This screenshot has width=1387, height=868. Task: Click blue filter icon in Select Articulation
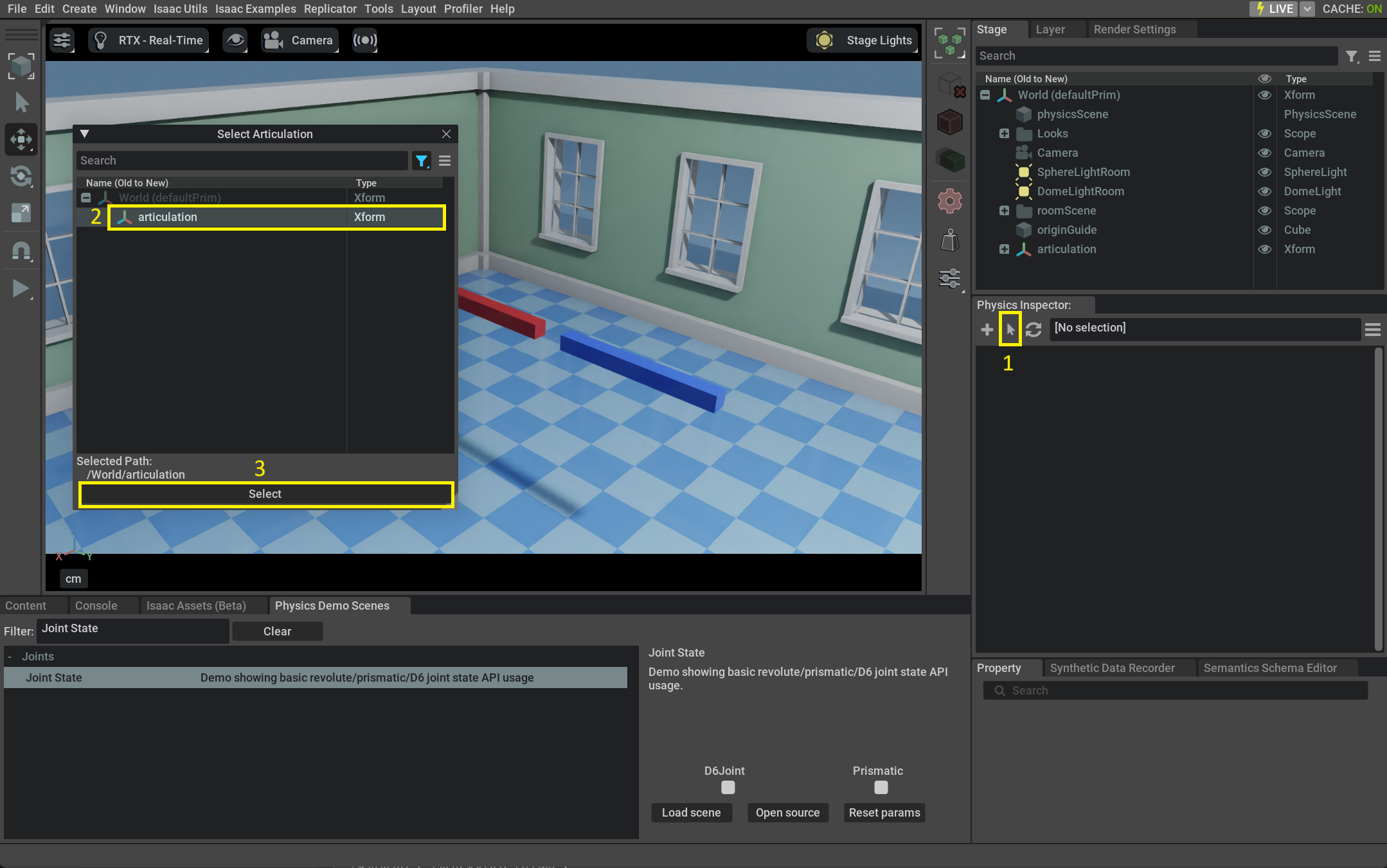point(421,161)
